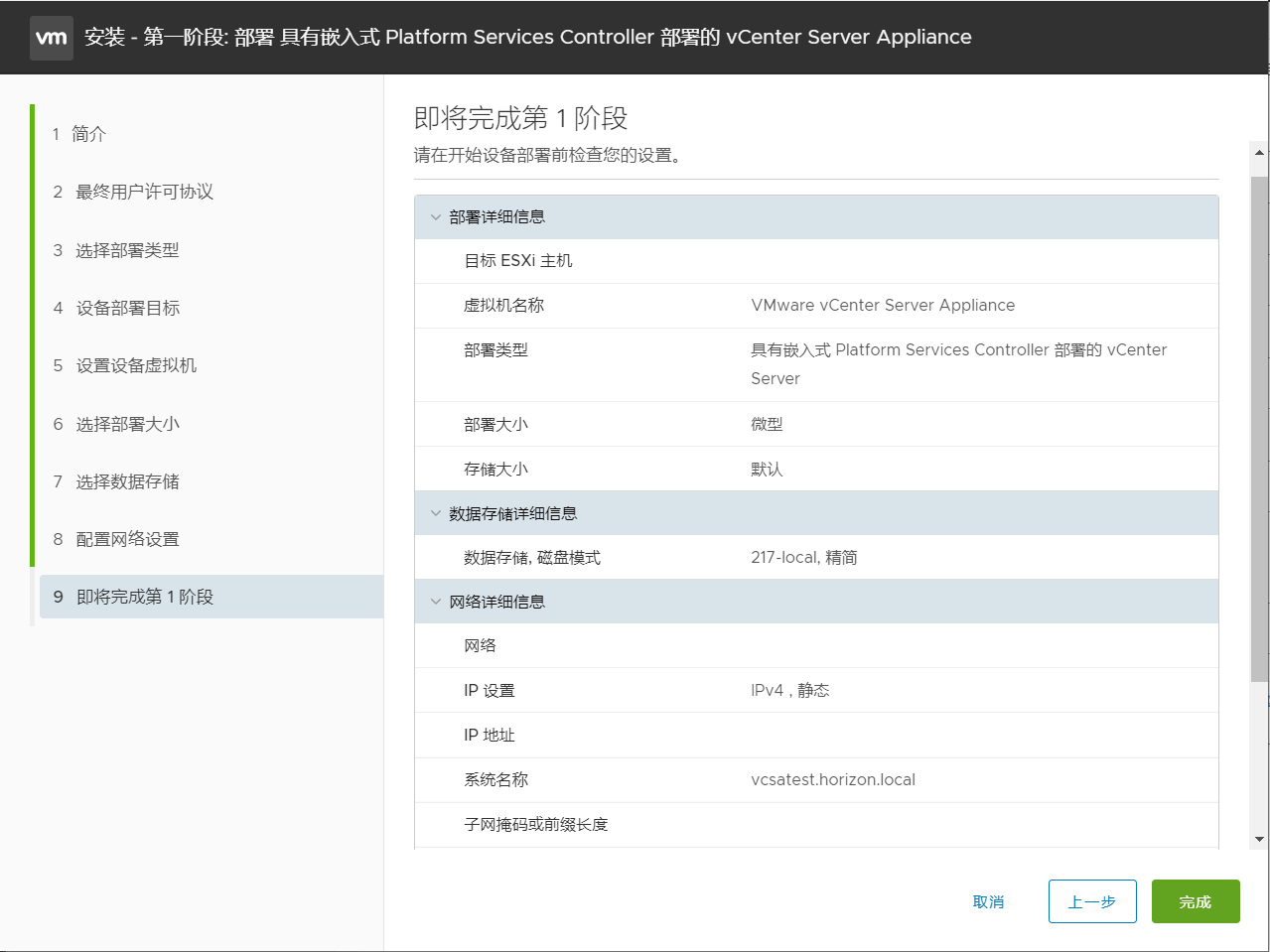Click the green 完成 finish button
Viewport: 1270px width, 952px height.
pos(1196,901)
